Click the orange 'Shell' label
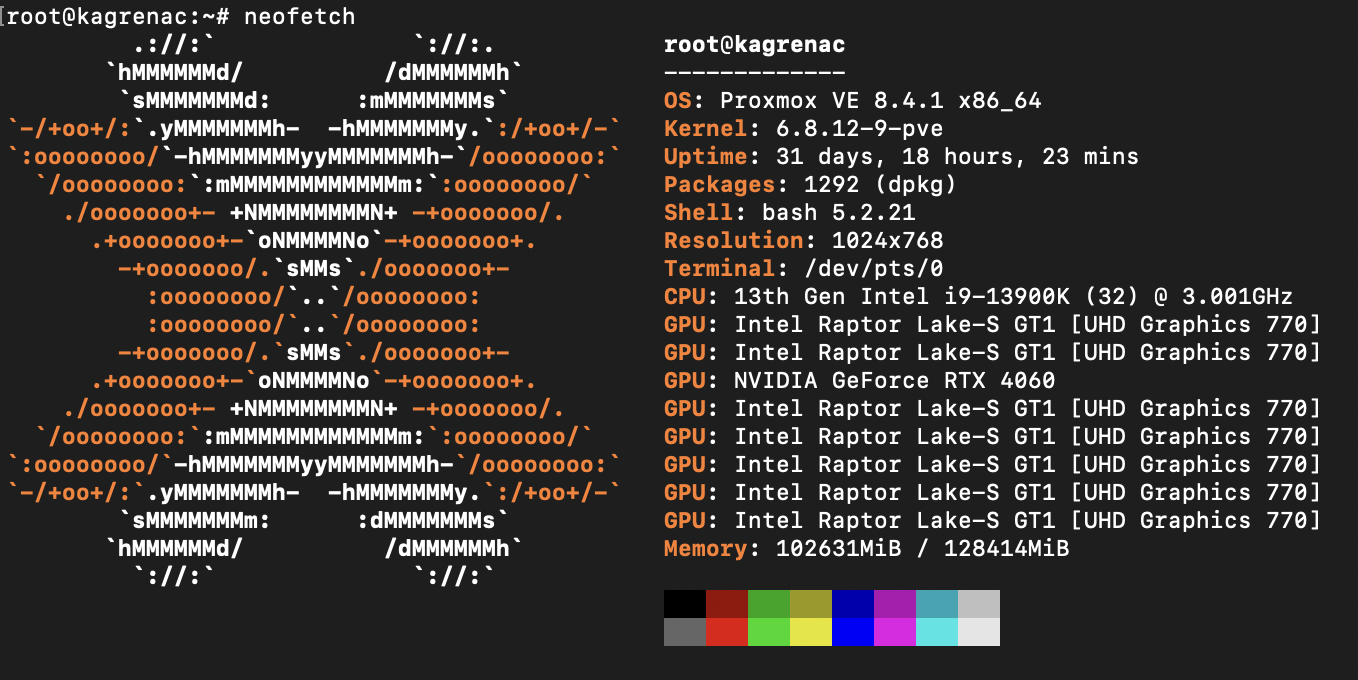 pyautogui.click(x=699, y=213)
